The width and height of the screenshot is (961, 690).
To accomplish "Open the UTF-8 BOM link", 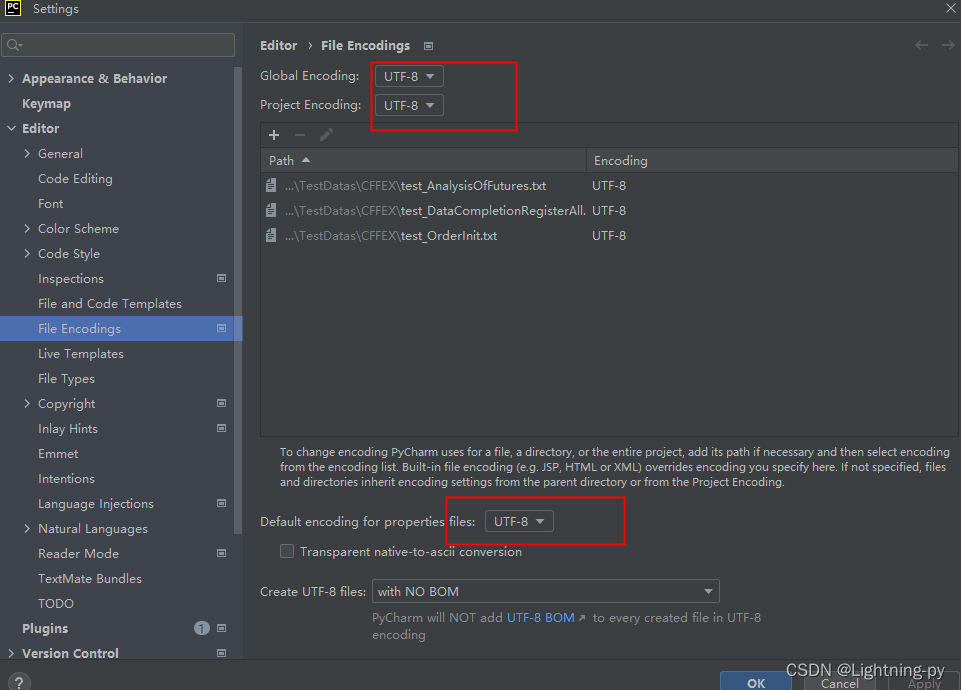I will 538,617.
